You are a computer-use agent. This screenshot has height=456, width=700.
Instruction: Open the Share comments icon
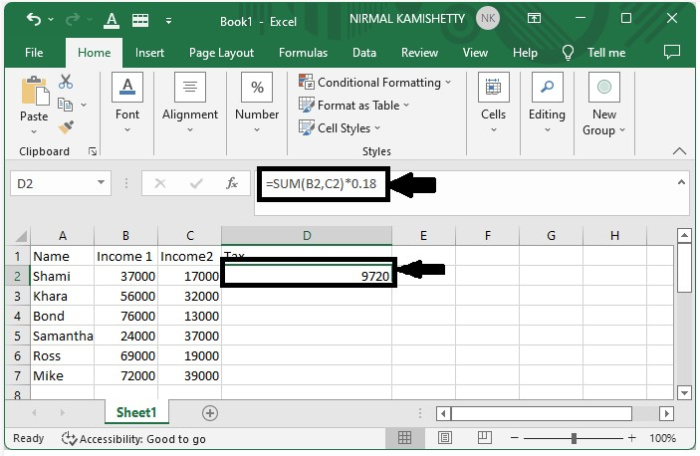671,52
